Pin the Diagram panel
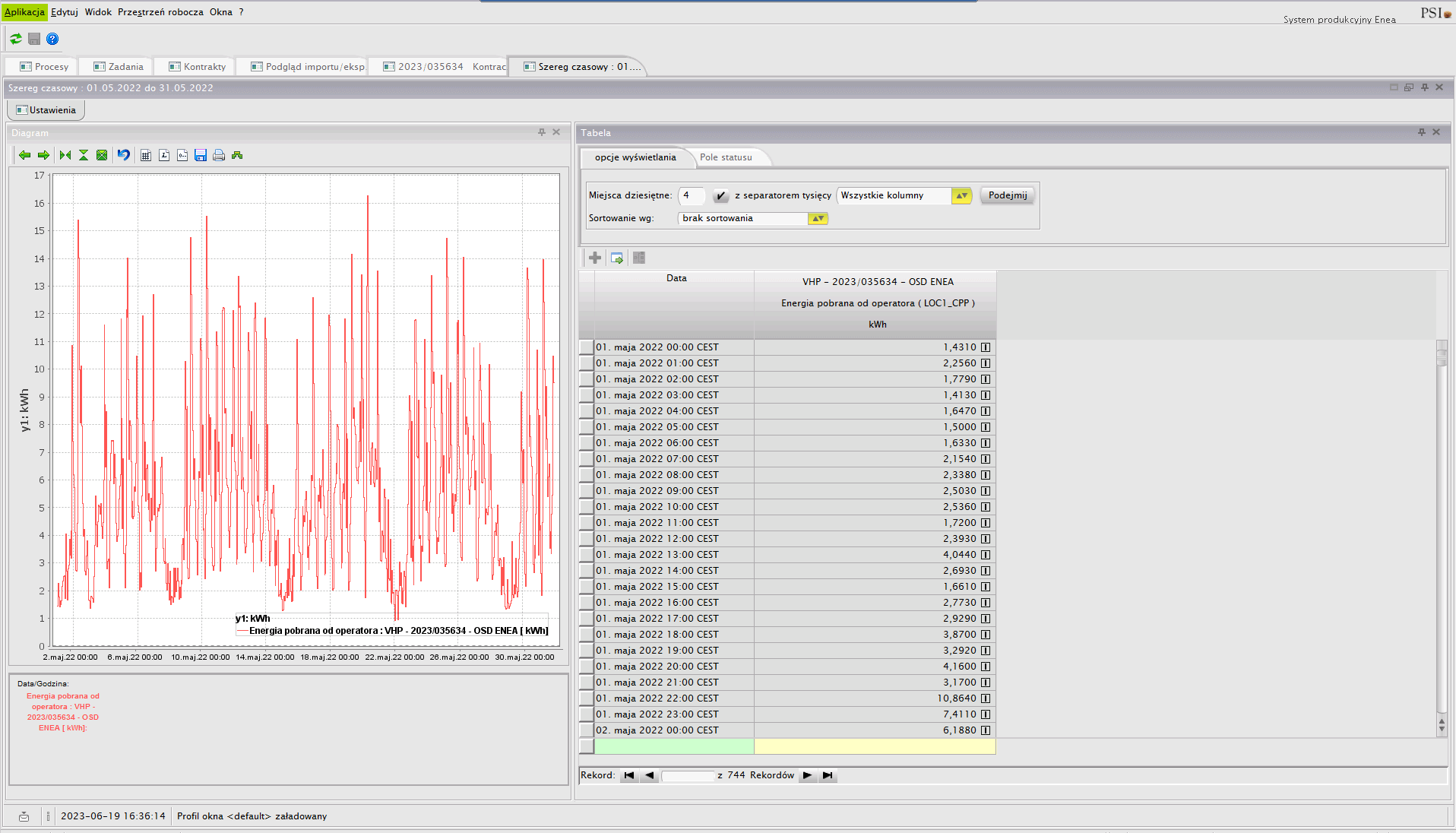The height and width of the screenshot is (833, 1456). [542, 132]
